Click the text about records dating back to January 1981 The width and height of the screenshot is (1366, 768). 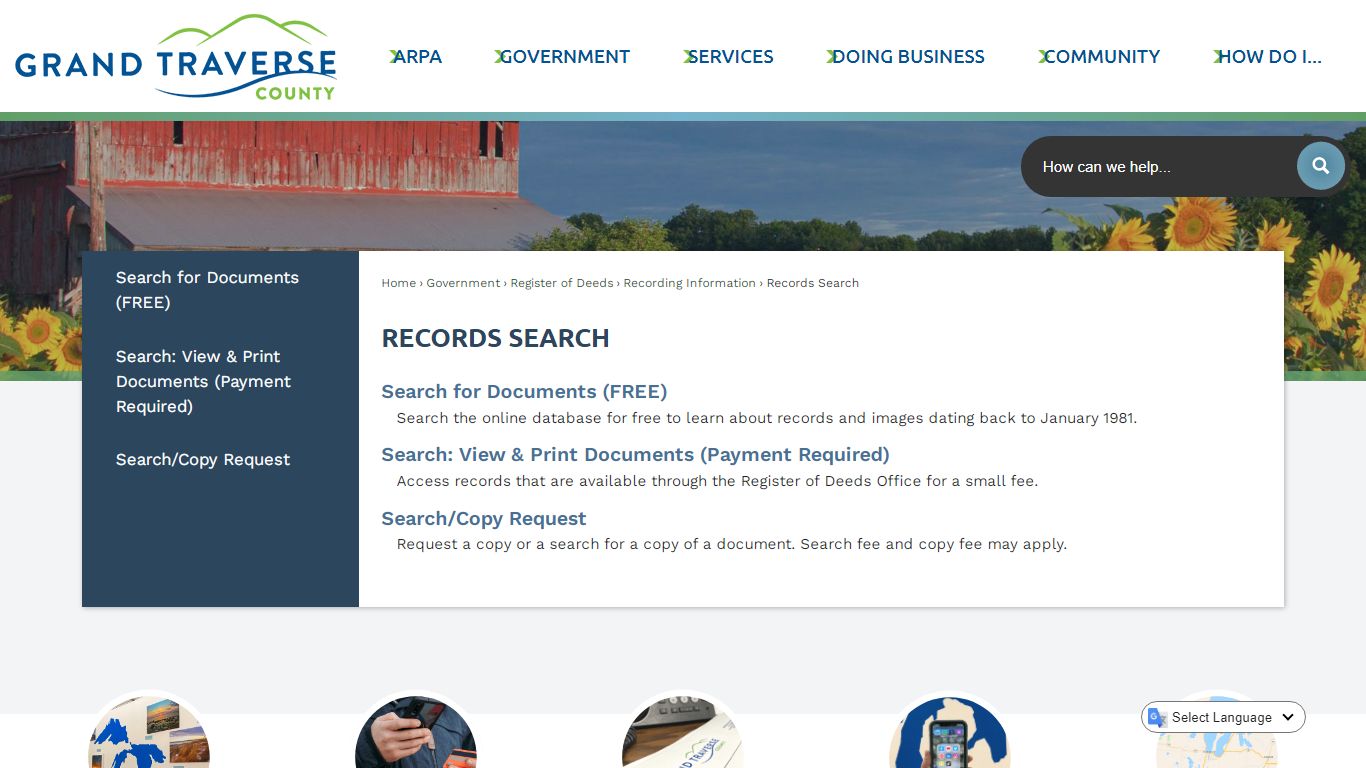point(767,418)
